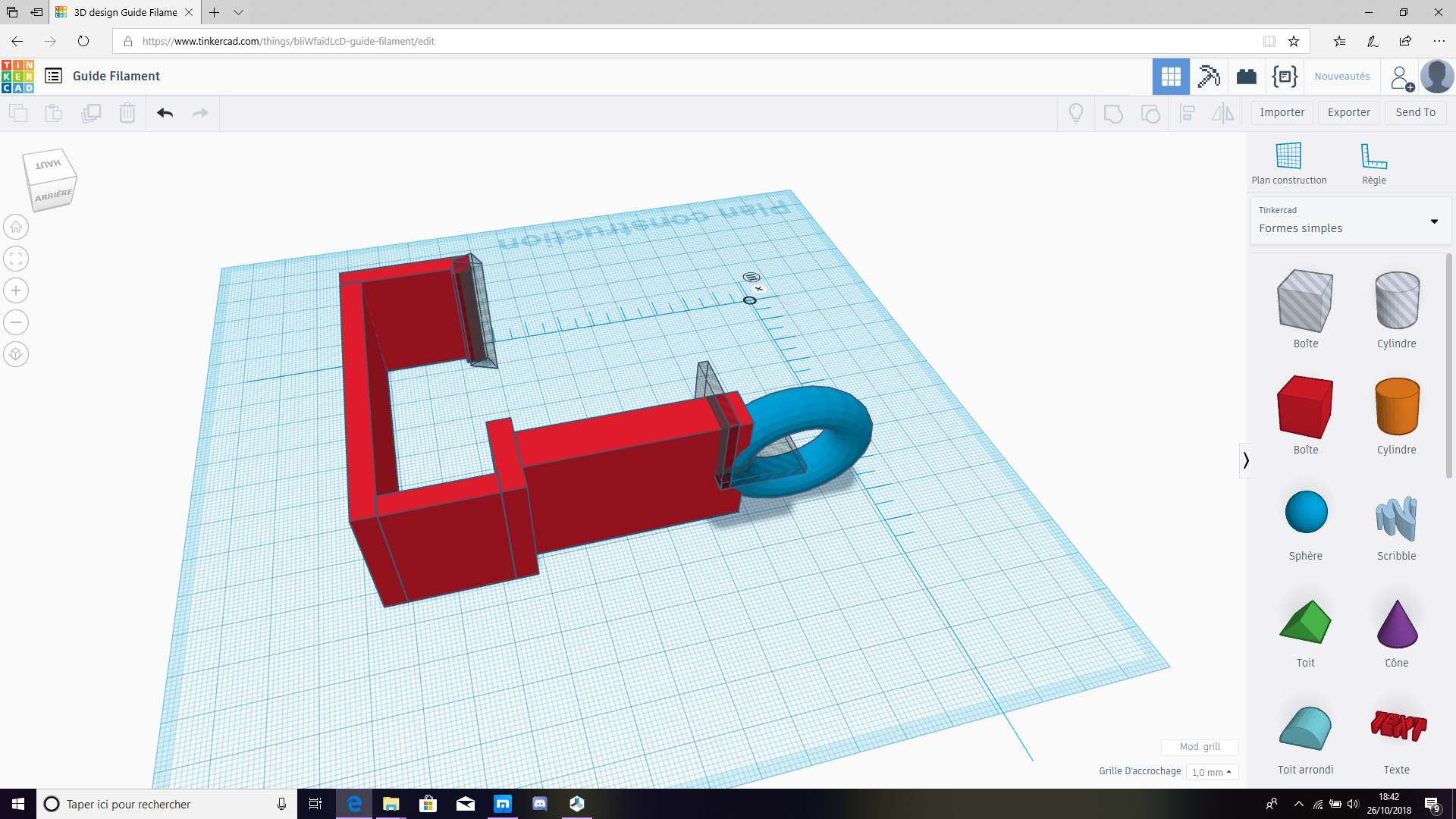This screenshot has width=1456, height=819.
Task: Click the Importer button
Action: [1282, 112]
